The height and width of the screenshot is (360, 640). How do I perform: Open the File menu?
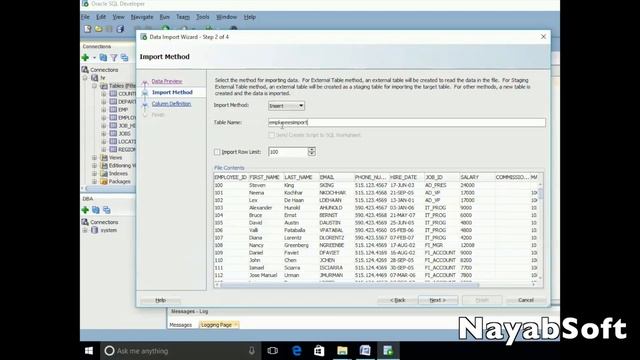(85, 17)
